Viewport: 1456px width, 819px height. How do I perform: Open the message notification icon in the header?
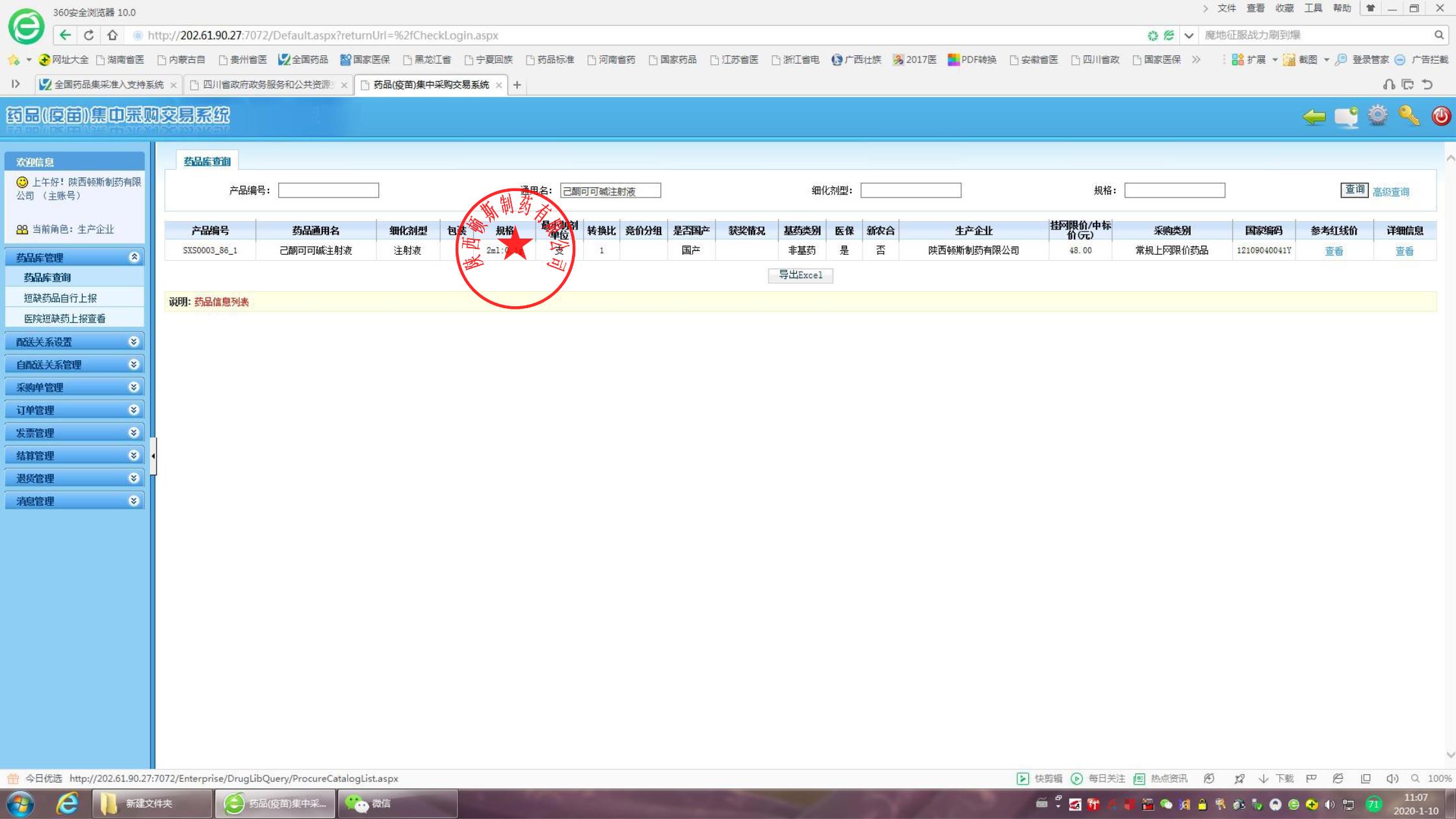tap(1346, 117)
